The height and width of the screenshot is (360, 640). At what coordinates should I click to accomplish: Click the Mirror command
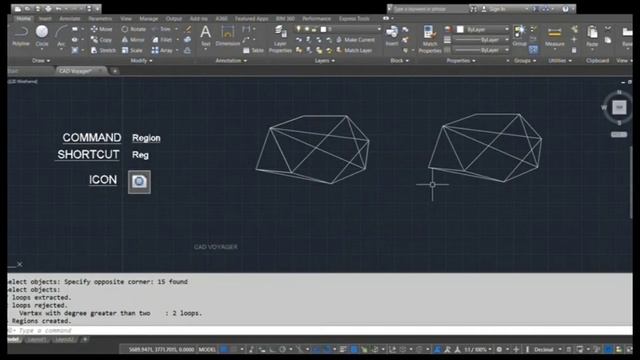click(133, 40)
